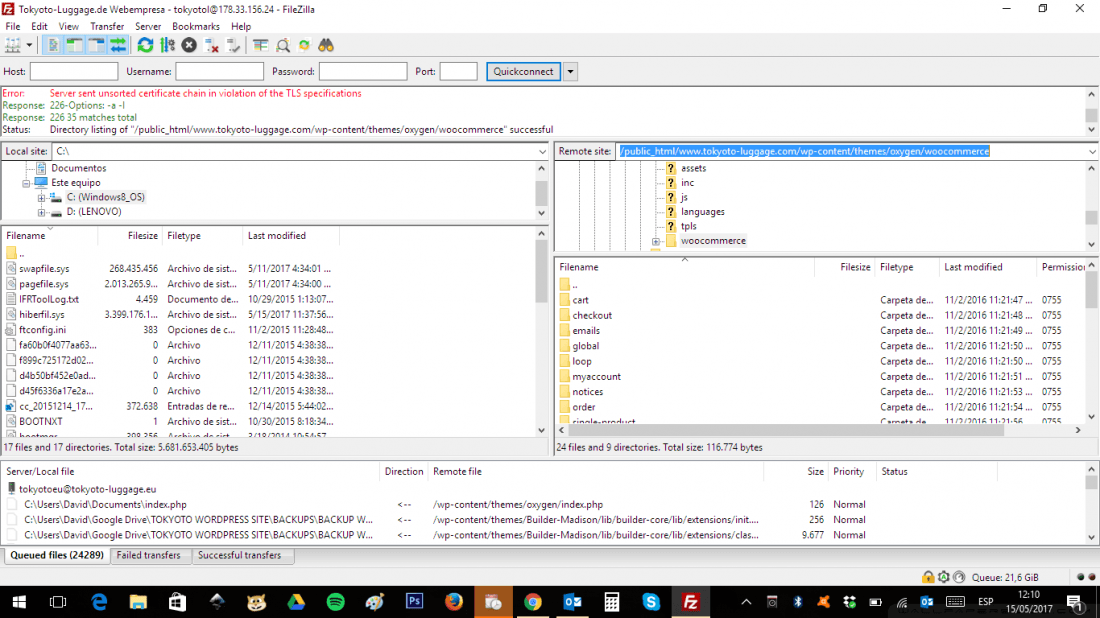Sort remote files by Last modified column
This screenshot has height=618, width=1100.
pos(988,267)
